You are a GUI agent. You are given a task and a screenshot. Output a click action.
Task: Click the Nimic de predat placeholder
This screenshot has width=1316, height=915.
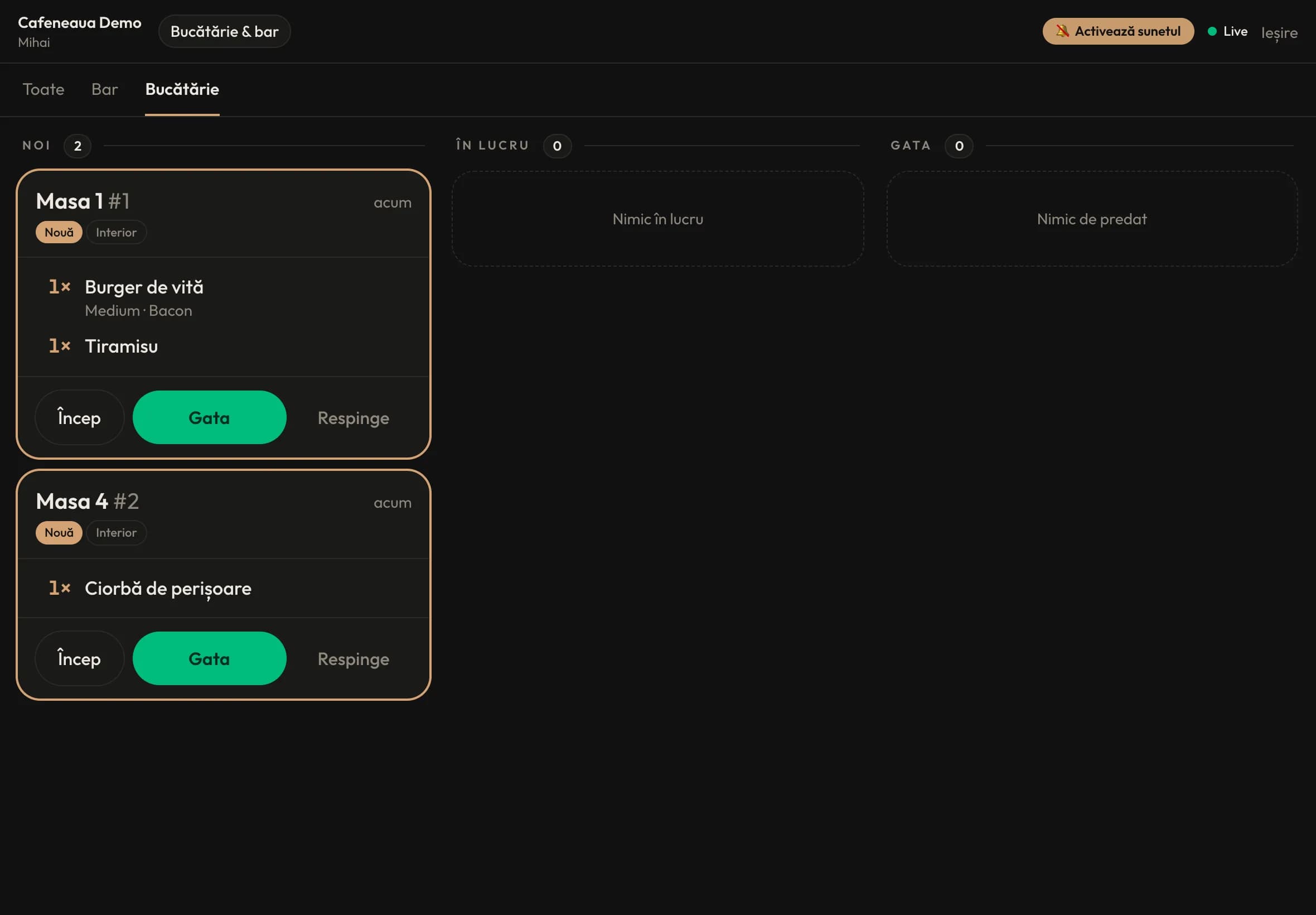(1092, 219)
